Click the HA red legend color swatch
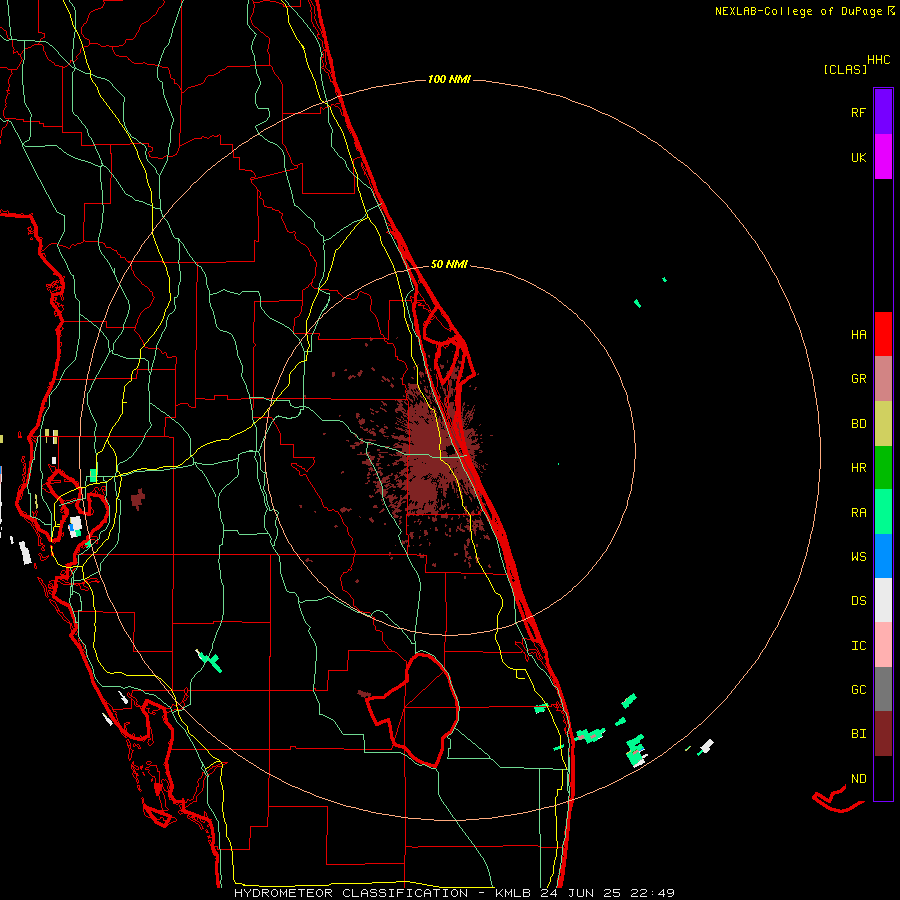 coord(883,334)
